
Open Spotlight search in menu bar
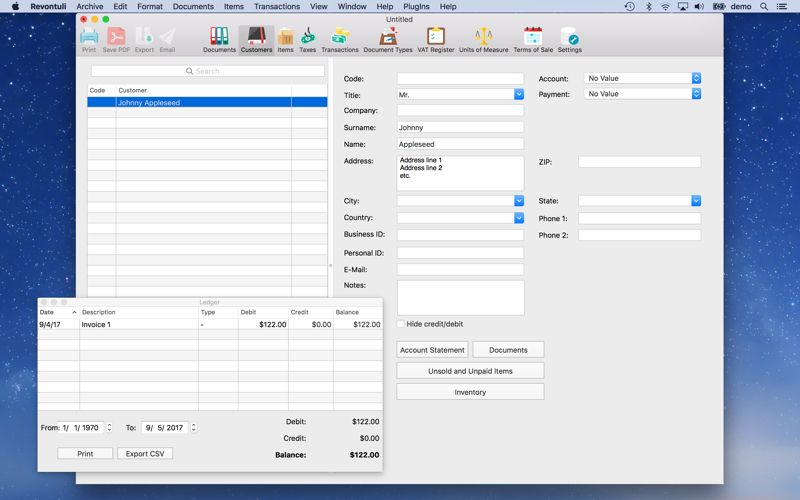764,6
